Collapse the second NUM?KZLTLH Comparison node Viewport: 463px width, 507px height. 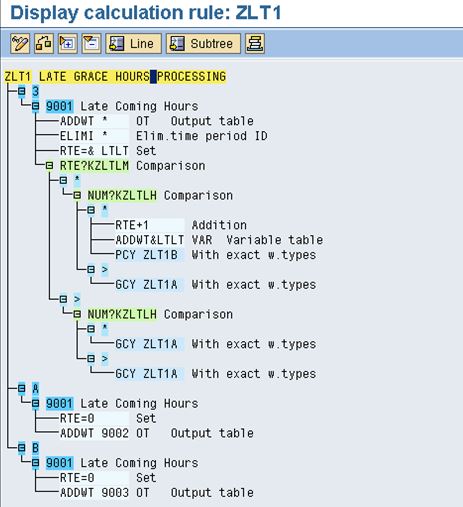(77, 314)
